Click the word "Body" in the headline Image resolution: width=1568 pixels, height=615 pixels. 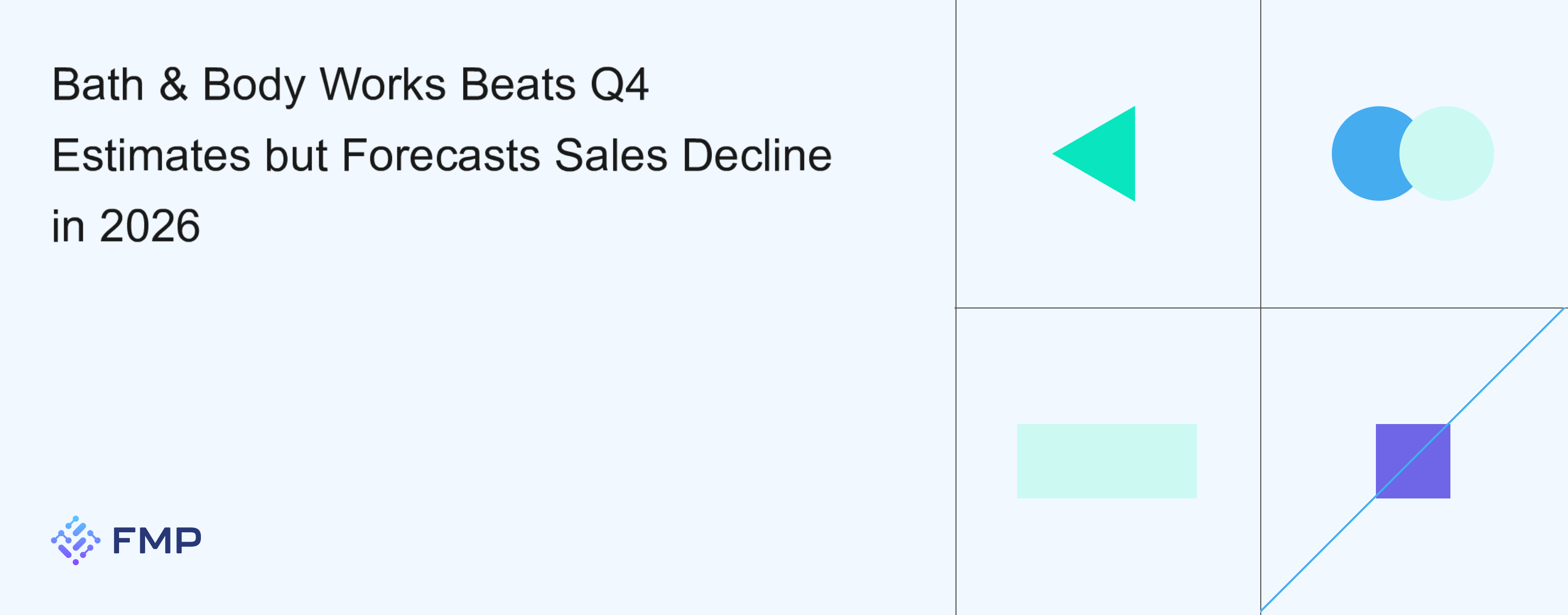click(x=253, y=85)
